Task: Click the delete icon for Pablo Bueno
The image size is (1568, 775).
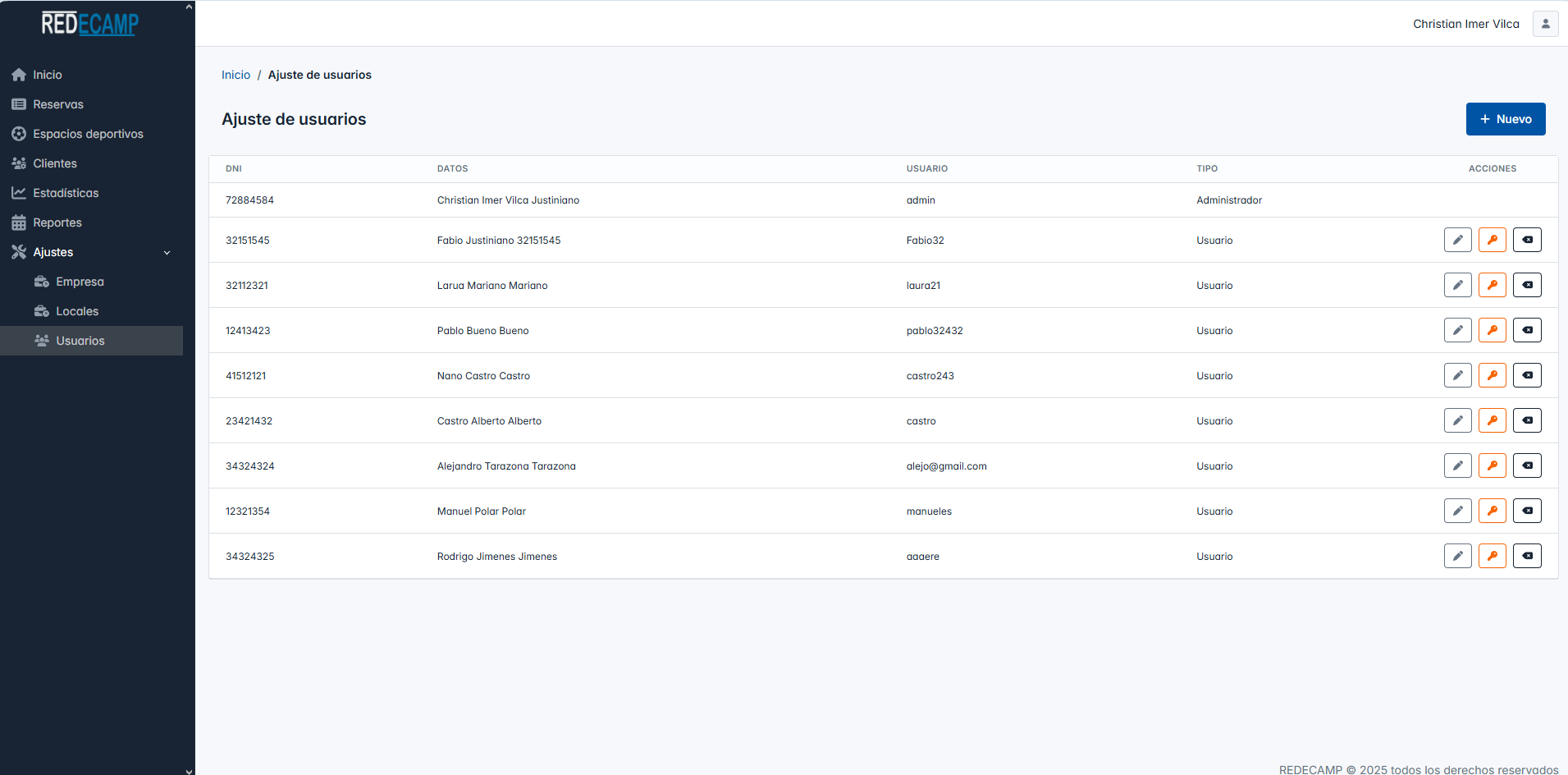Action: pos(1527,330)
